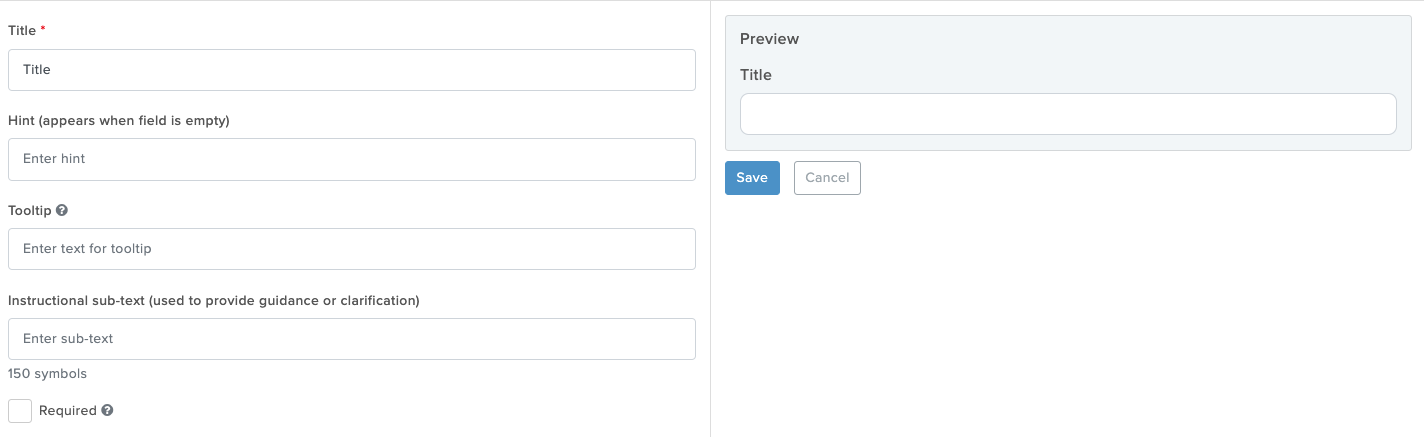1424x437 pixels.
Task: Click the Preview heading
Action: [x=770, y=39]
